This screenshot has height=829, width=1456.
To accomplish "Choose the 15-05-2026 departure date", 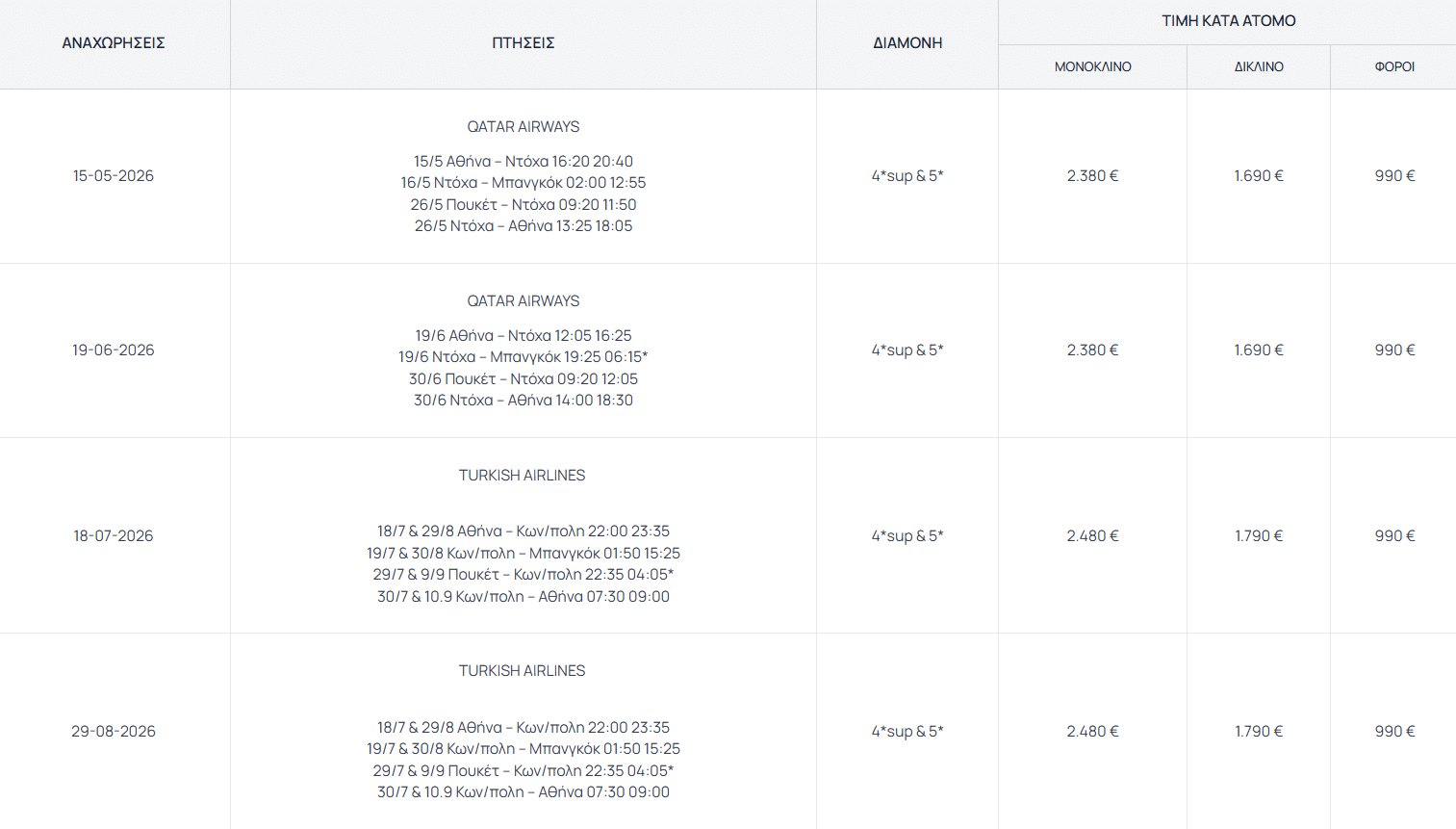I will tap(114, 176).
